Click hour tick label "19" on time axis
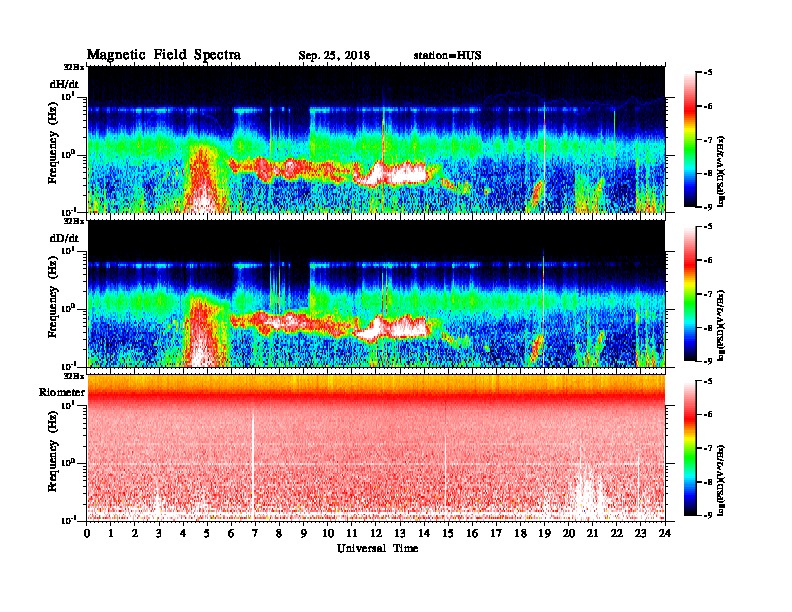The width and height of the screenshot is (792, 612). click(544, 533)
